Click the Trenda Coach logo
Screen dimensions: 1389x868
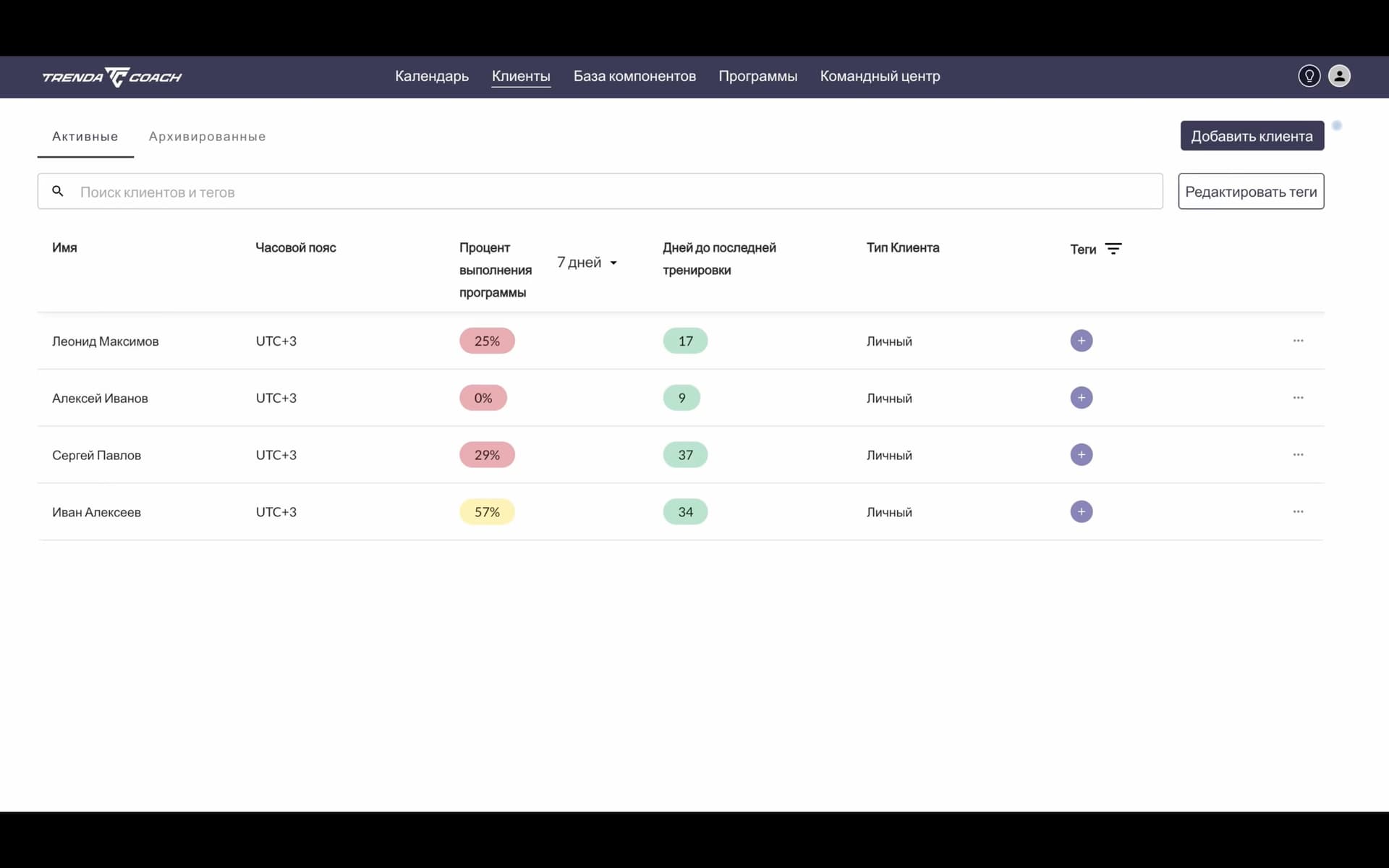click(x=112, y=77)
